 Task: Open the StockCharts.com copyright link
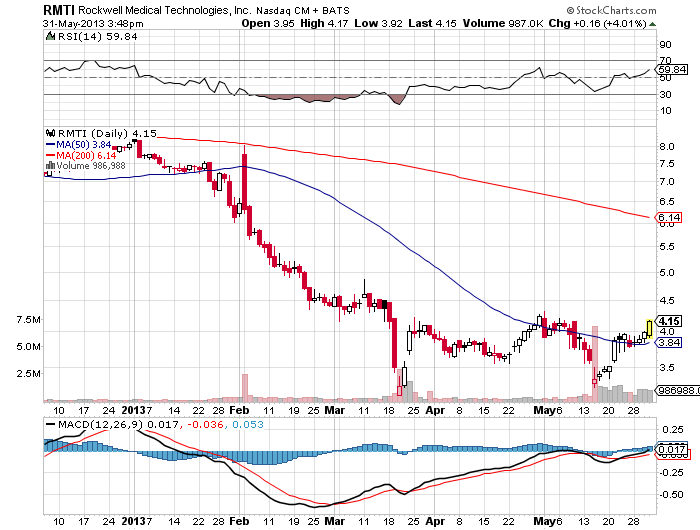tap(611, 10)
